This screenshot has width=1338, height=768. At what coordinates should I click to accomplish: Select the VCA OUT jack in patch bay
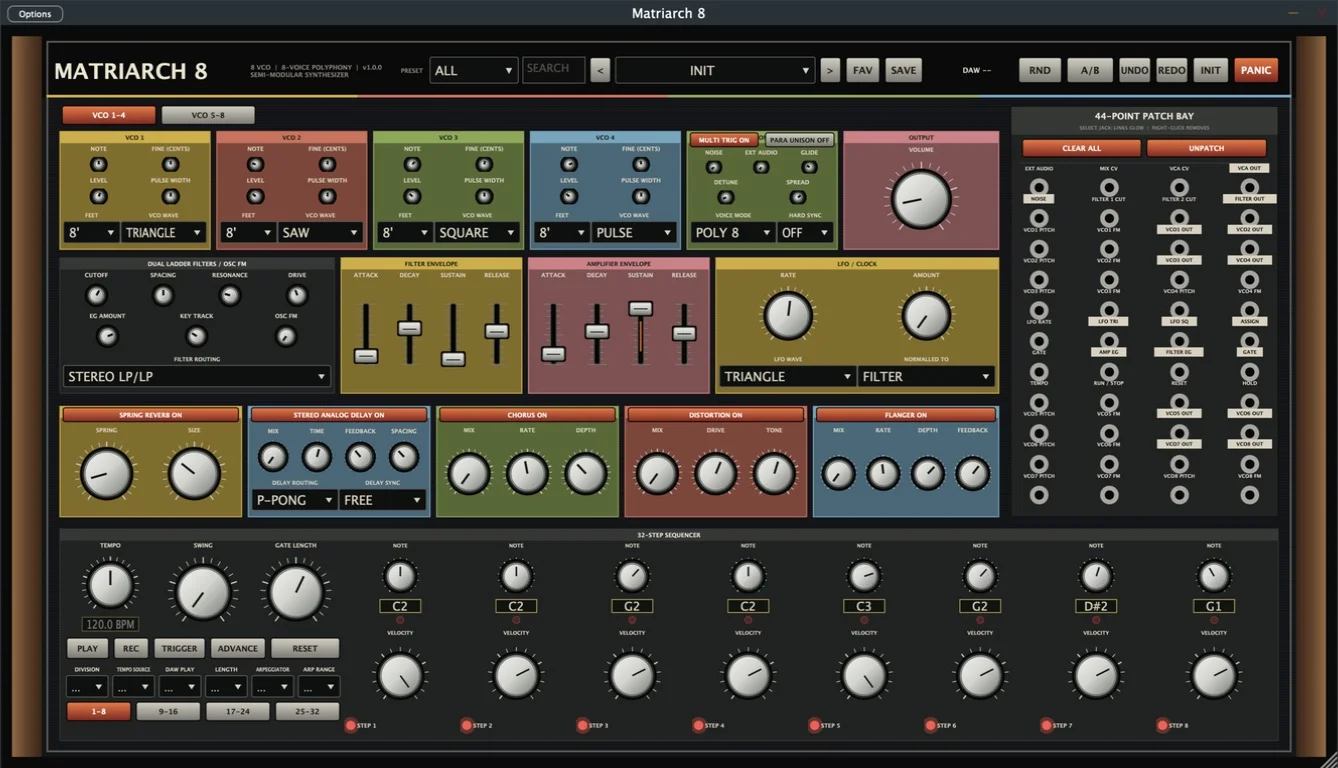(1249, 187)
